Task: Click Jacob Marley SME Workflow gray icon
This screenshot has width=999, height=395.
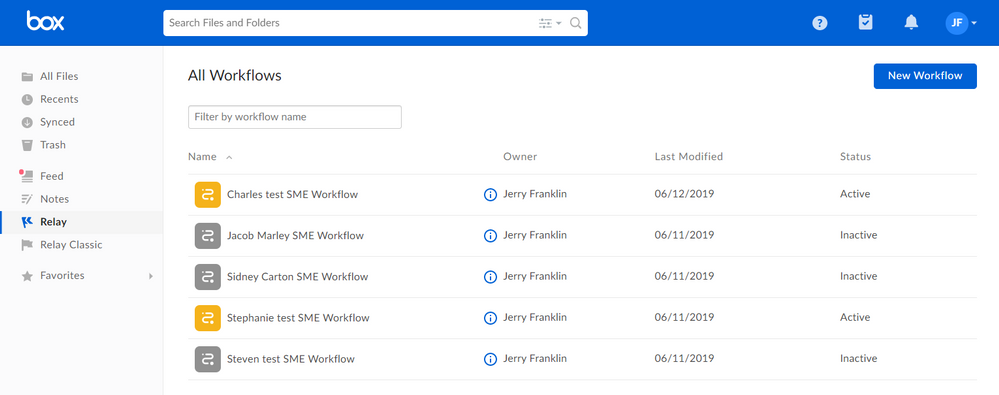Action: [208, 236]
